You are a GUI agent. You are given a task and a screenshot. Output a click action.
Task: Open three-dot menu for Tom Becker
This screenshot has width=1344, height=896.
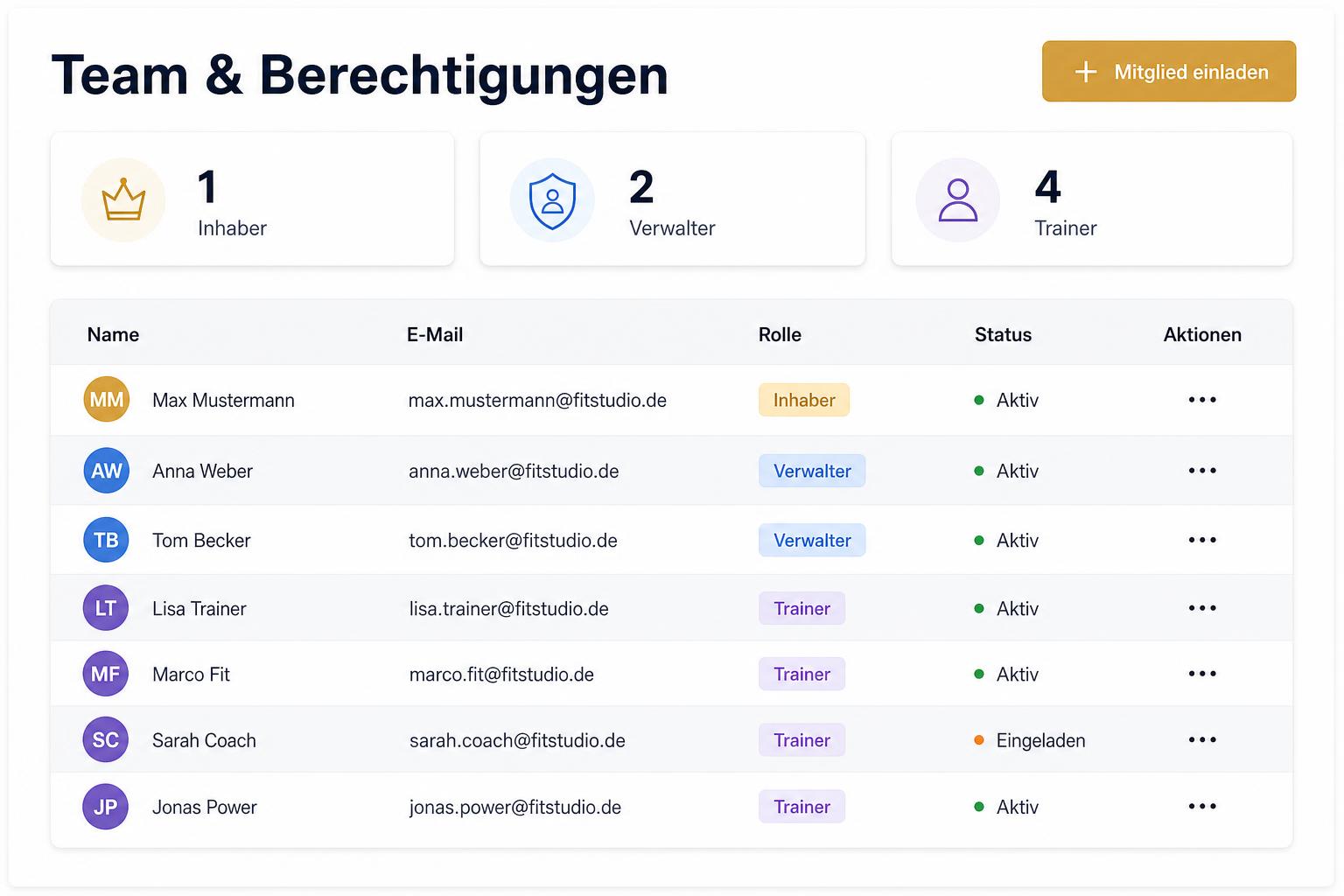[1202, 540]
